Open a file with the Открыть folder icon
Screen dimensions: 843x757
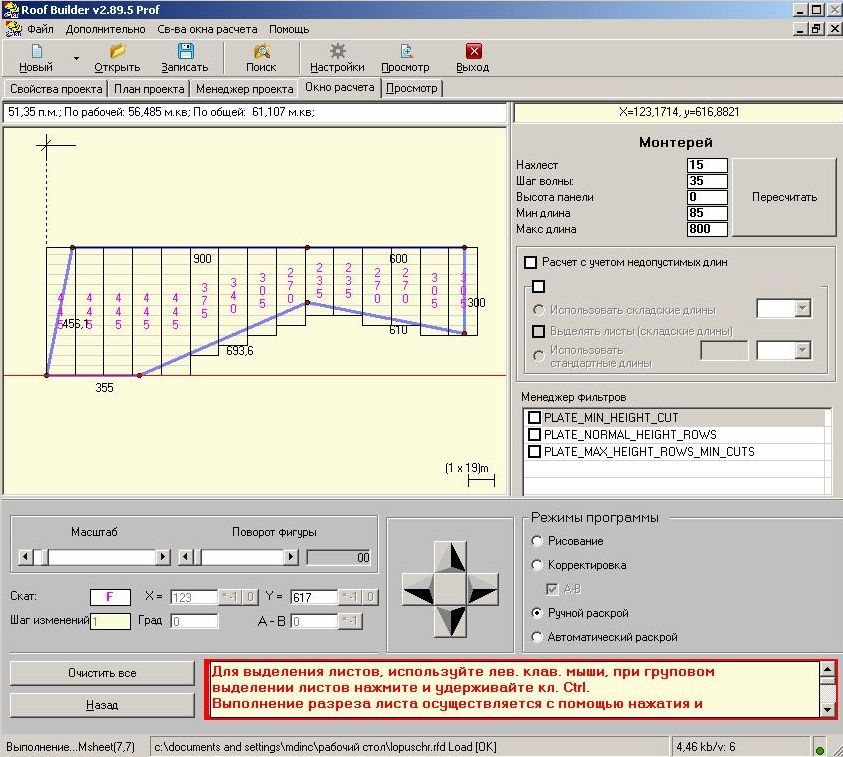[x=117, y=51]
